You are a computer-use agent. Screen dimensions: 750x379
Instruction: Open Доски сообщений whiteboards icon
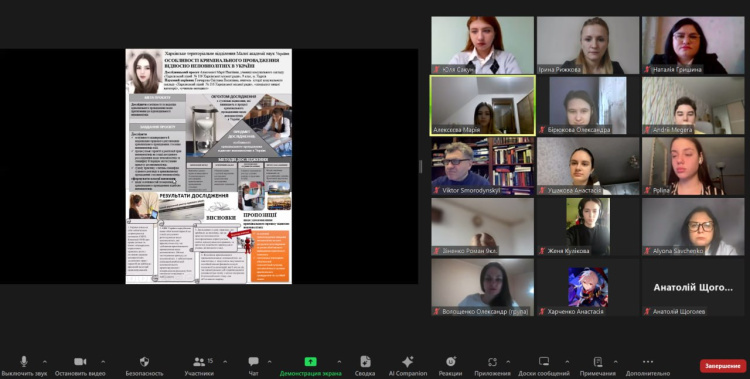[x=544, y=362]
